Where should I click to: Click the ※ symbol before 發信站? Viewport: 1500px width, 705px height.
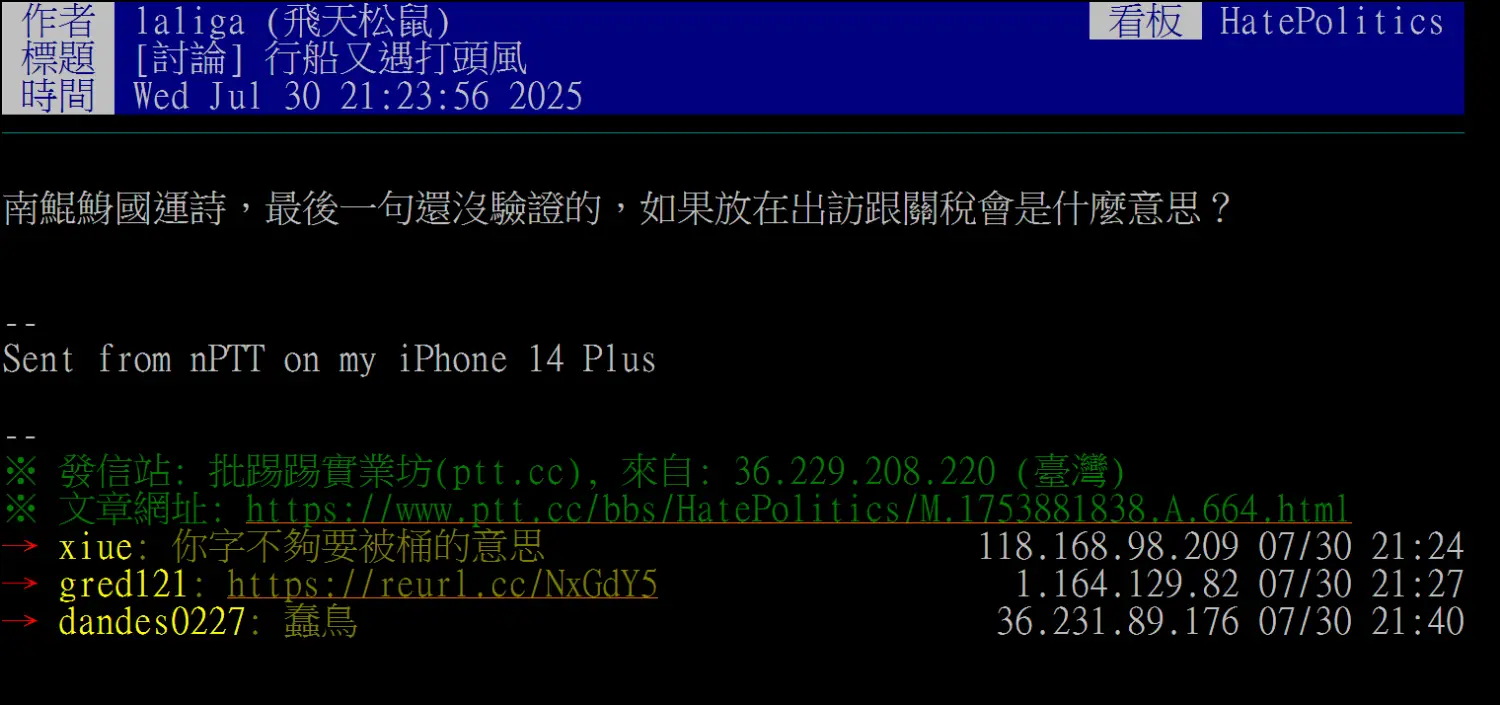point(20,471)
